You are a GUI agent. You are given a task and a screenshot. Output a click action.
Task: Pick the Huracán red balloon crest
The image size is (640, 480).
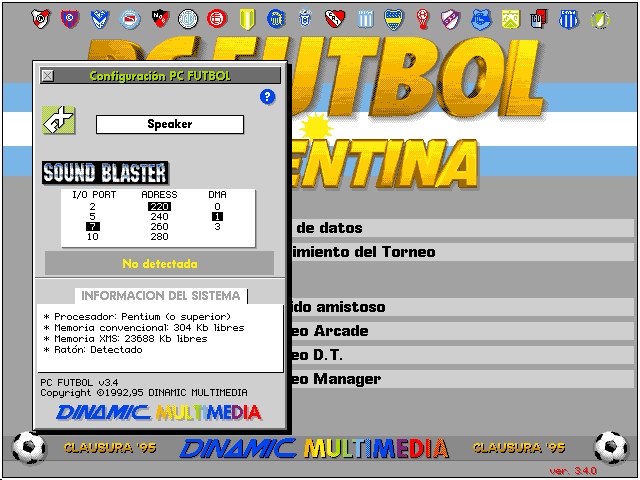(423, 19)
